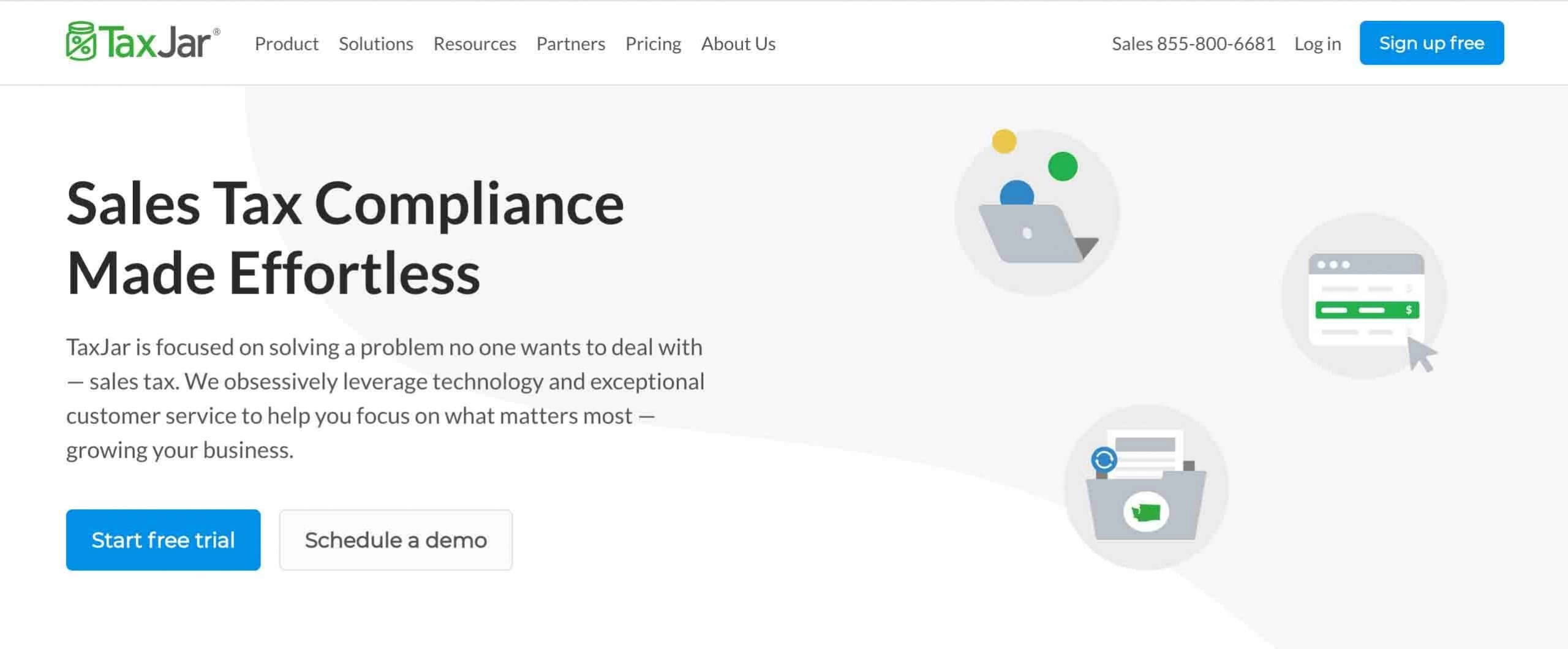This screenshot has width=1568, height=649.
Task: Open the Product menu
Action: (287, 44)
